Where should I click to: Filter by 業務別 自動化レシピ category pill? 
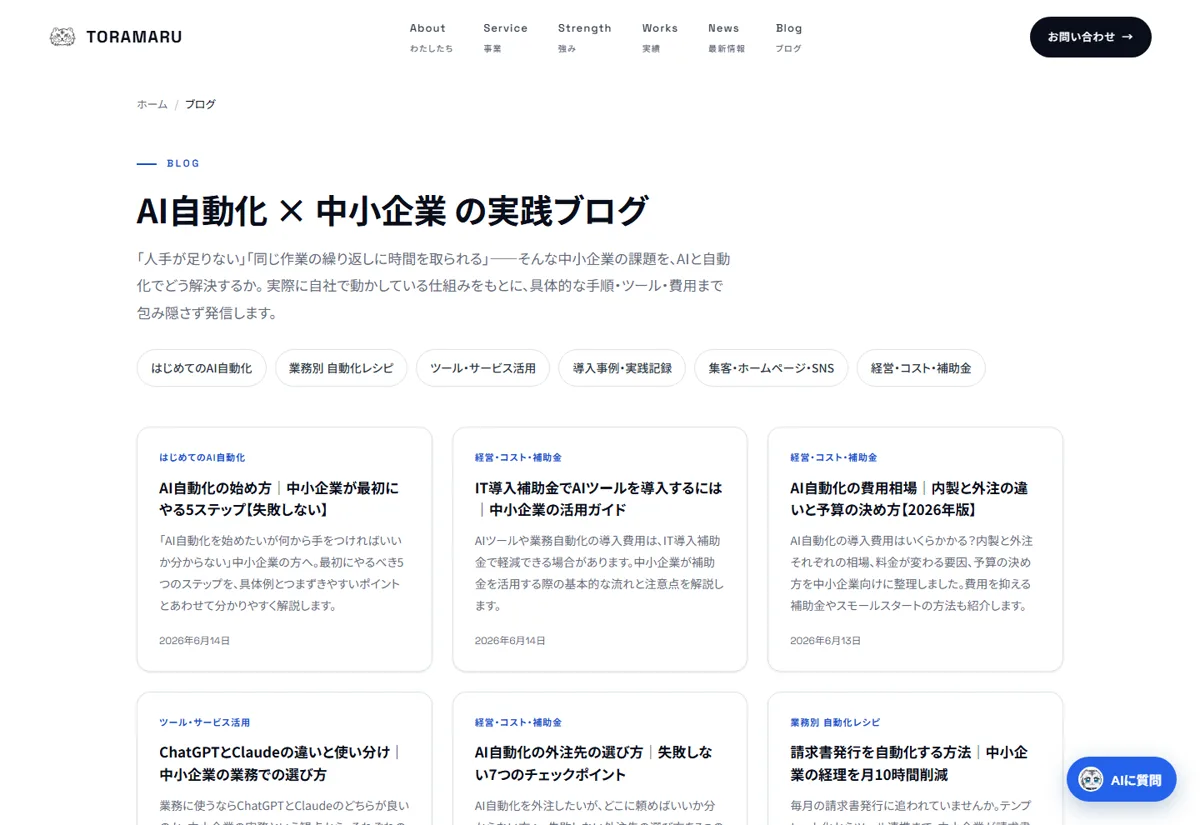point(341,368)
